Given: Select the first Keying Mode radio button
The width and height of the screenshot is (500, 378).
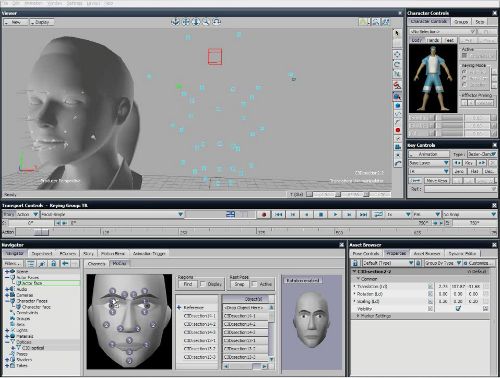Looking at the screenshot, I should 464,72.
